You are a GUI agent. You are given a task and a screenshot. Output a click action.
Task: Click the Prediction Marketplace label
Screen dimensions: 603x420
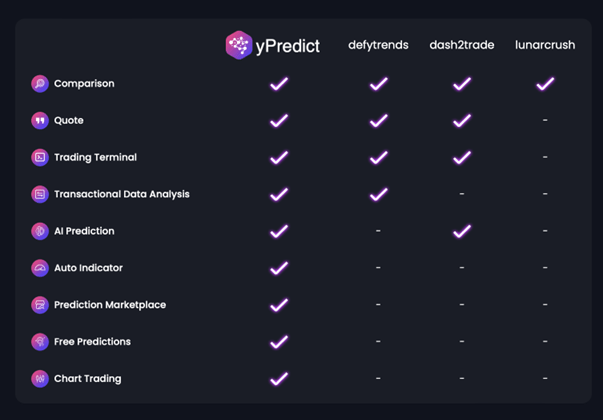point(110,305)
